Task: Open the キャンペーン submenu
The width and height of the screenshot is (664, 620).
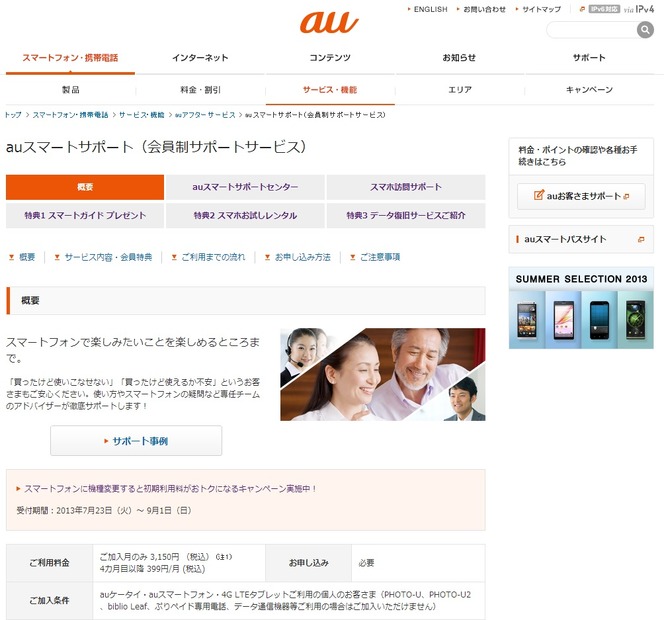Action: click(589, 90)
